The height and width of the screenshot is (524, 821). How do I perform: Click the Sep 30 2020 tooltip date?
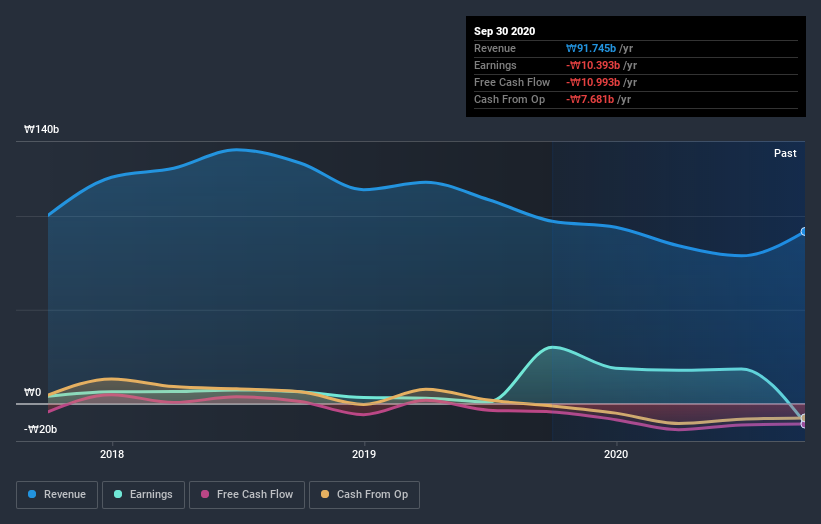click(x=505, y=31)
